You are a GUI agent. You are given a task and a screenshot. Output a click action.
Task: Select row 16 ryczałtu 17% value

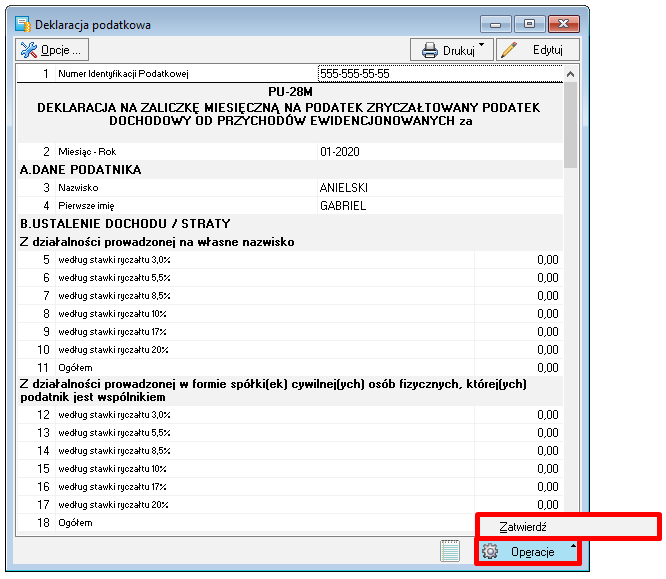tap(519, 486)
